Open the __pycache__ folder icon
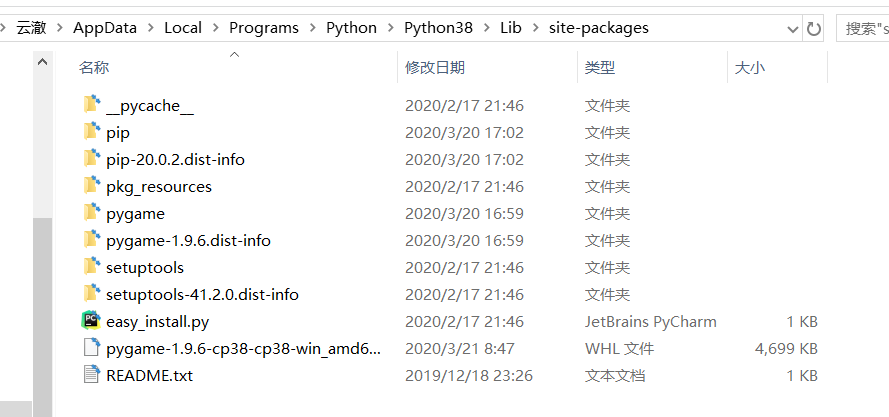This screenshot has width=889, height=417. click(92, 105)
